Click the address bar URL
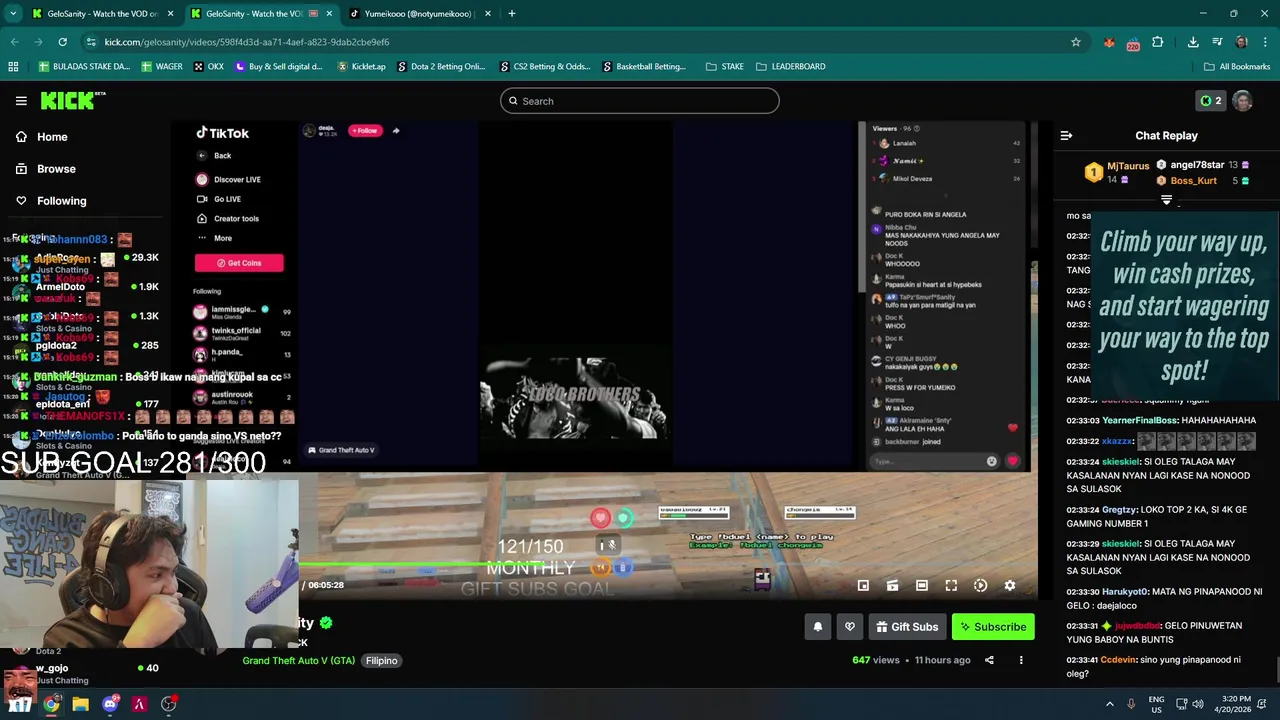The image size is (1280, 720). point(247,42)
